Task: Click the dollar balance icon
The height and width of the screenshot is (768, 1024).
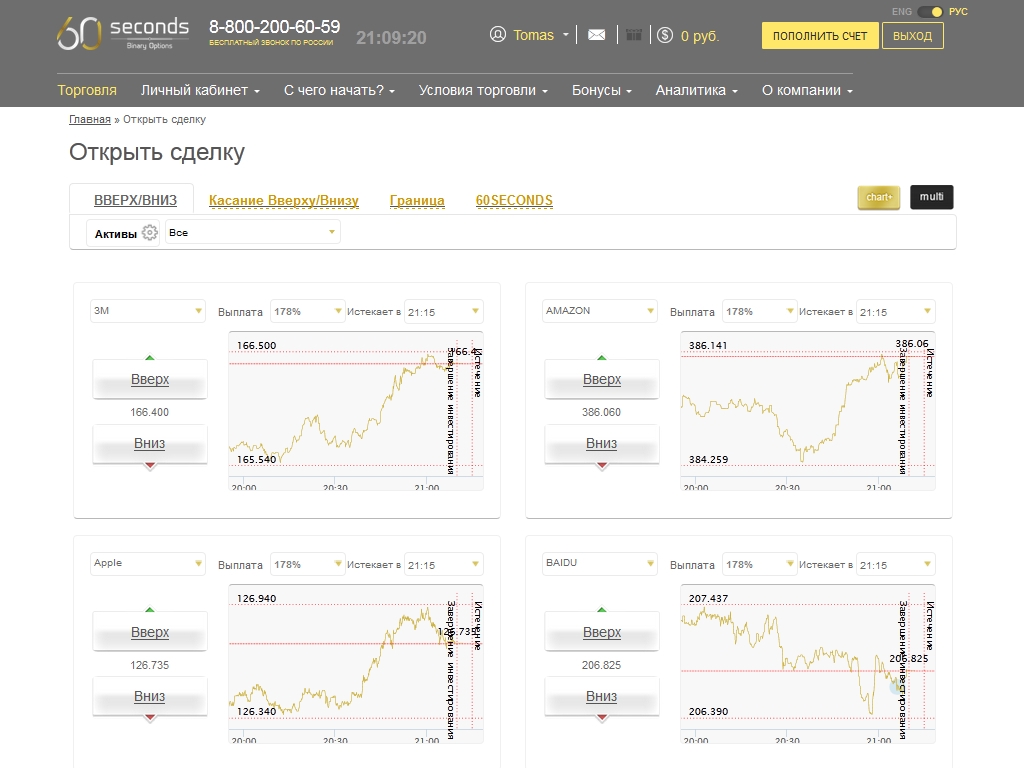Action: point(665,35)
